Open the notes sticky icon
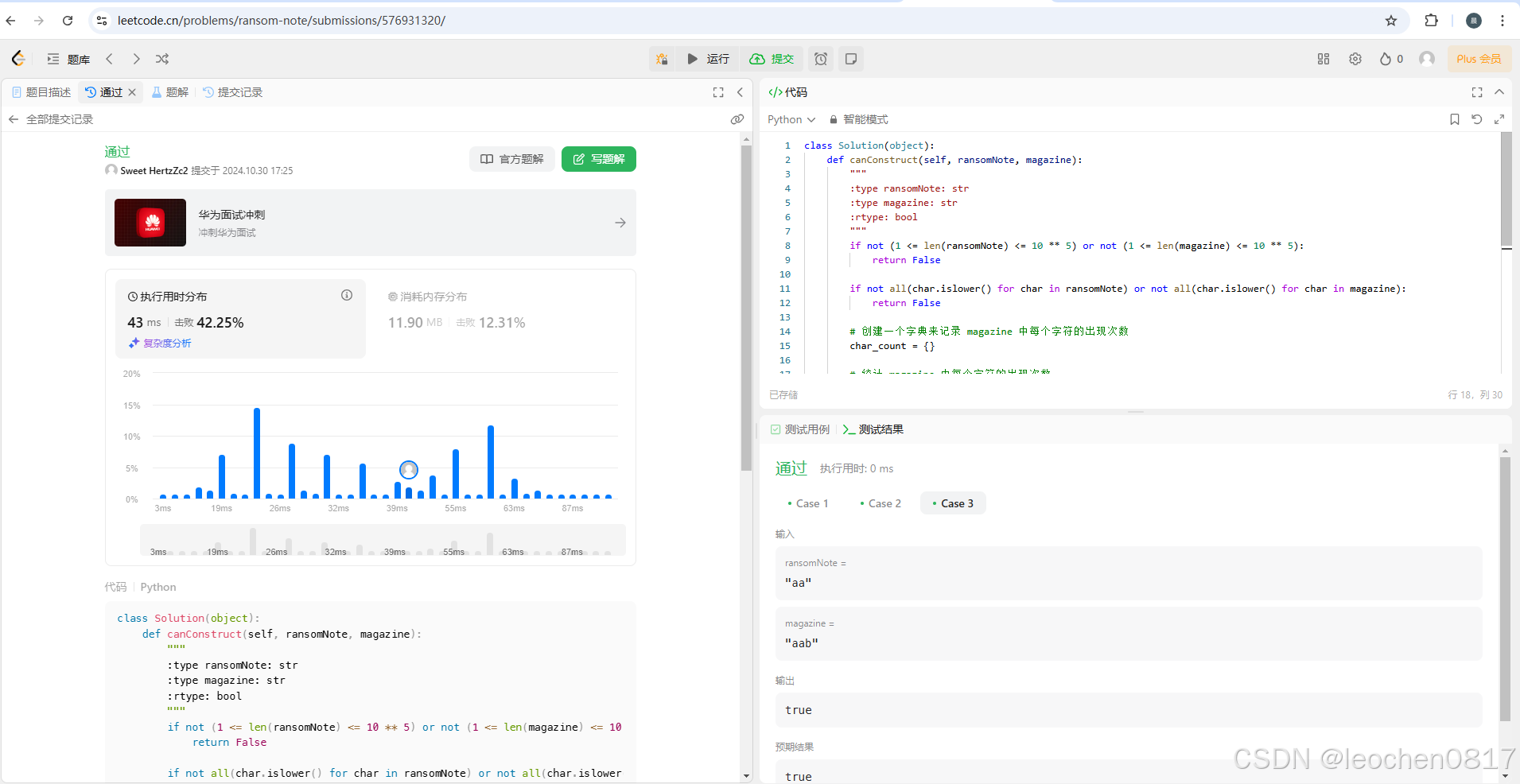 pos(851,59)
